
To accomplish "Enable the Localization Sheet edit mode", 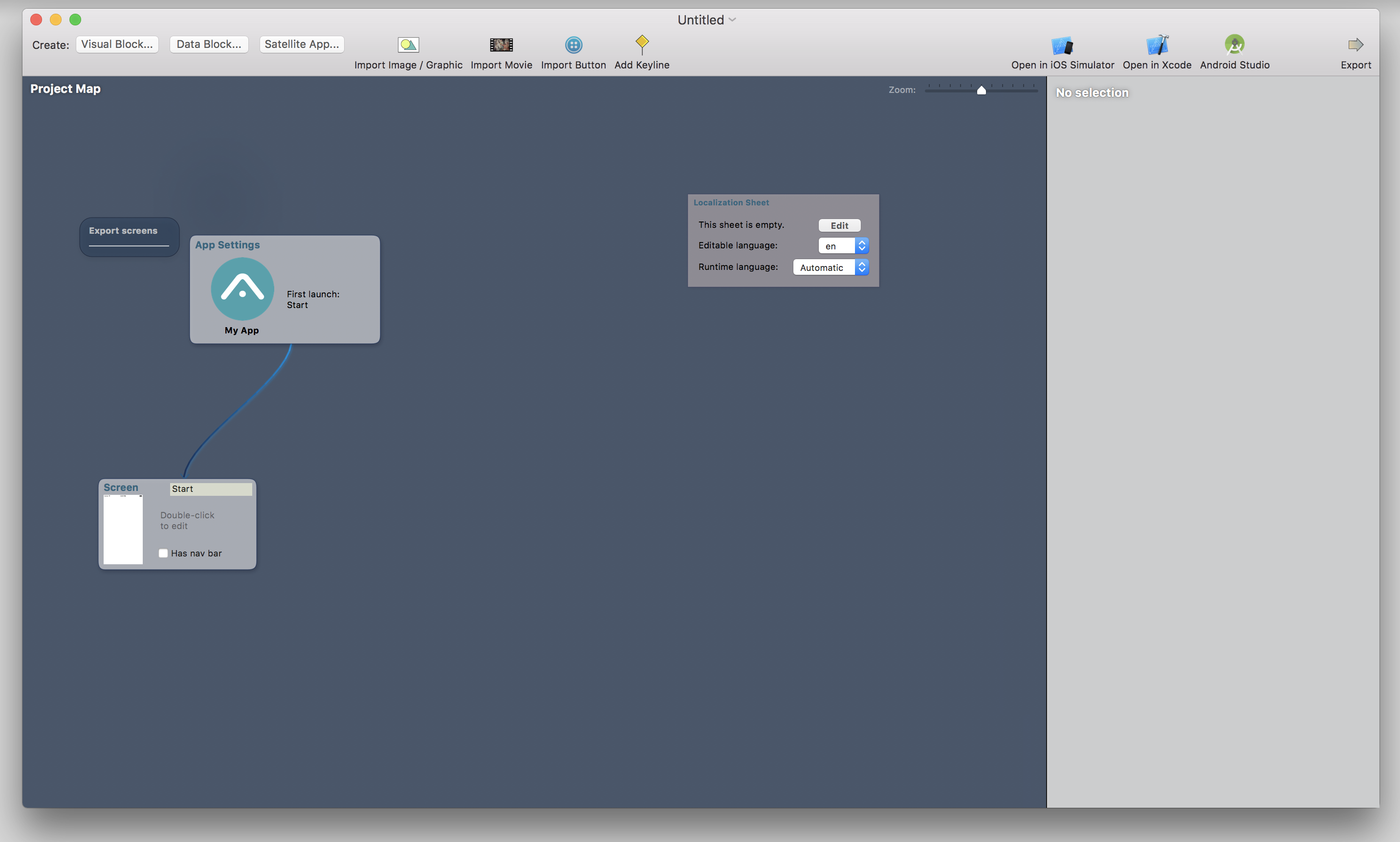I will tap(839, 224).
